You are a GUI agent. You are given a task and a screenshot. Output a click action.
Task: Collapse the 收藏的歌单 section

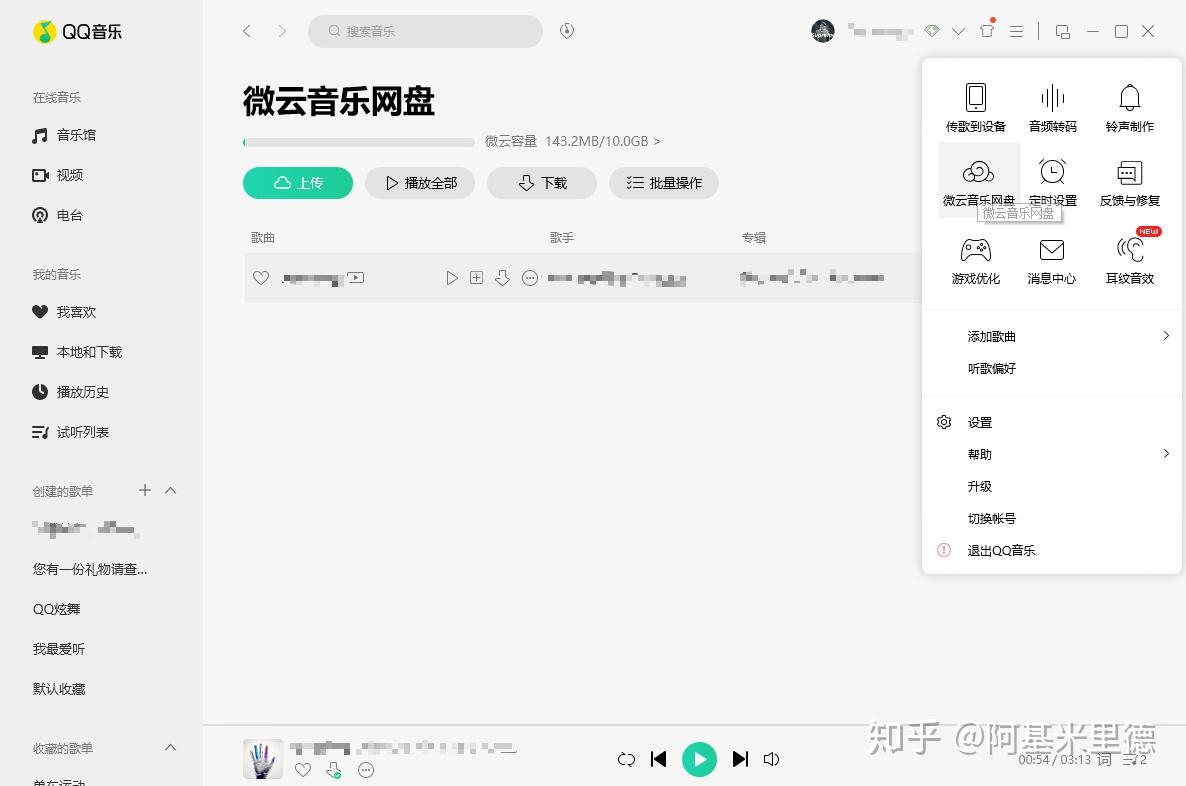[x=171, y=747]
